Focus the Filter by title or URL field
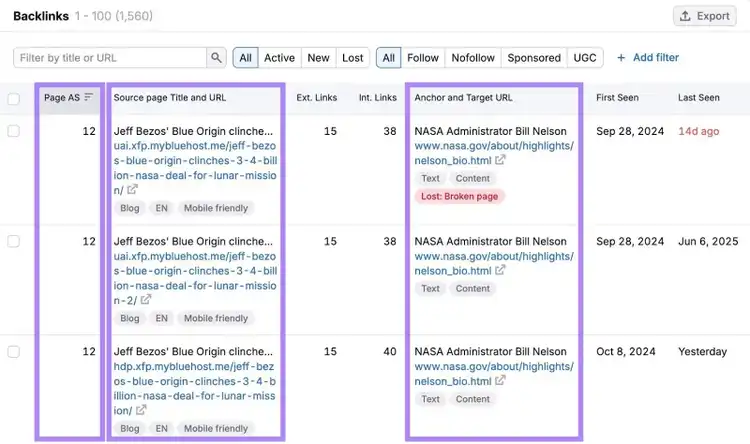Viewport: 750px width, 444px height. pyautogui.click(x=110, y=58)
